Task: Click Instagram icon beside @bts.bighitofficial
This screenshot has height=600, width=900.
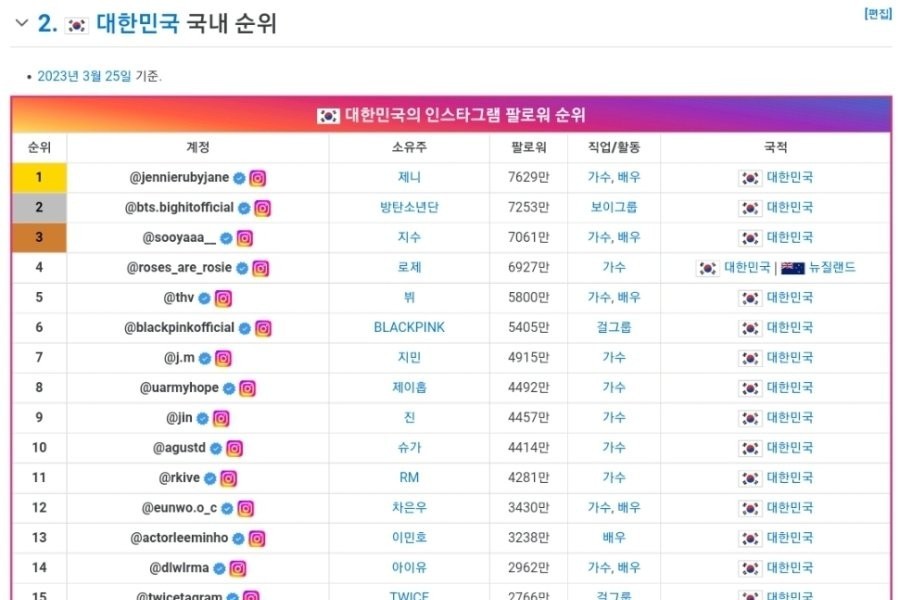Action: coord(263,208)
